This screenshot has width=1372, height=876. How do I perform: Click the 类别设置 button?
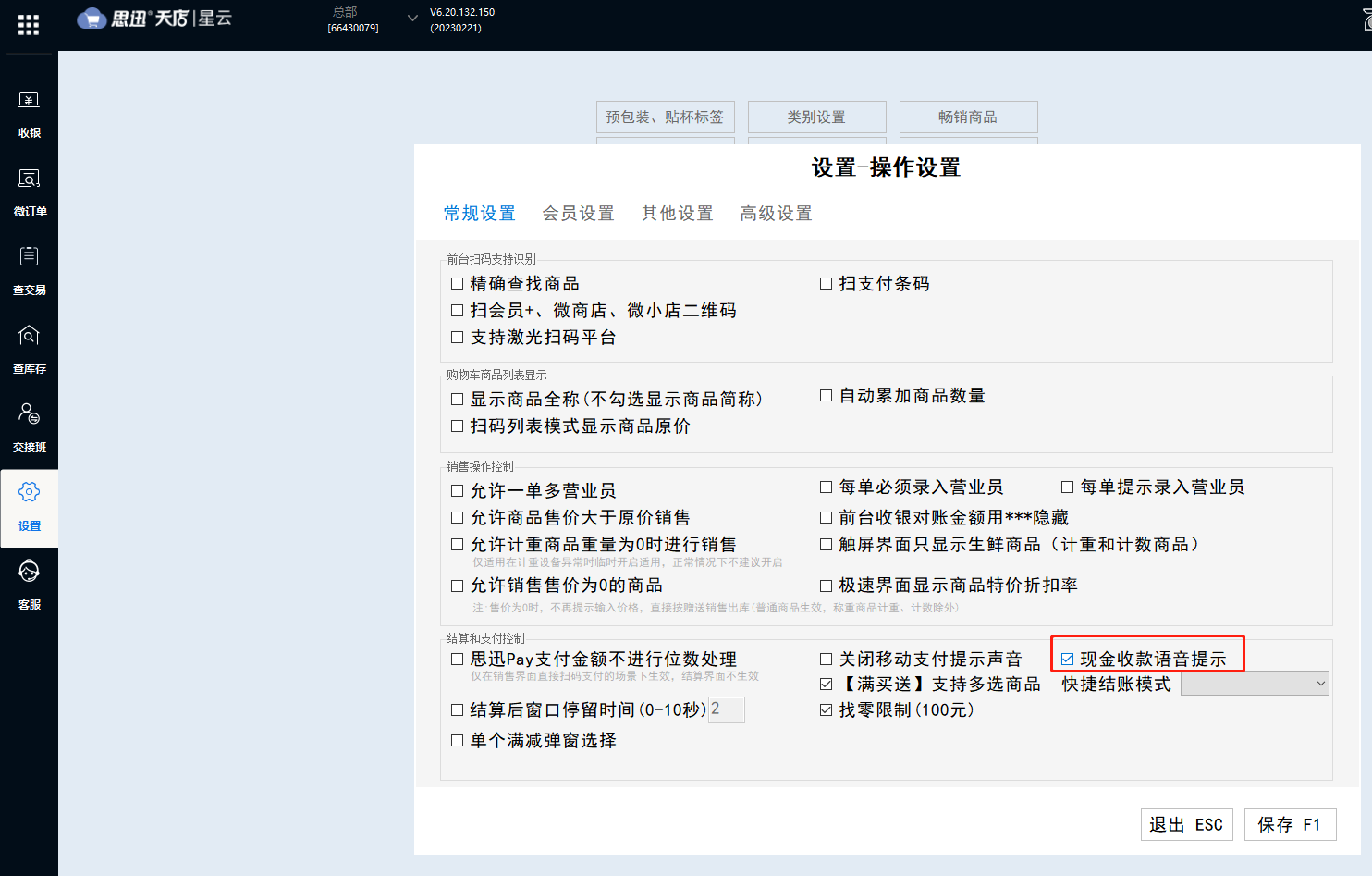coord(816,117)
